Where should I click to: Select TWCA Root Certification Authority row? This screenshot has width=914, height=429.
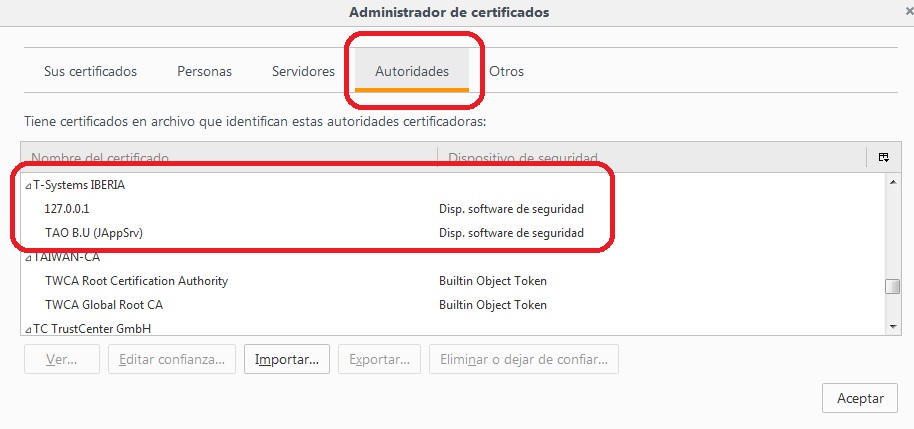click(x=454, y=281)
